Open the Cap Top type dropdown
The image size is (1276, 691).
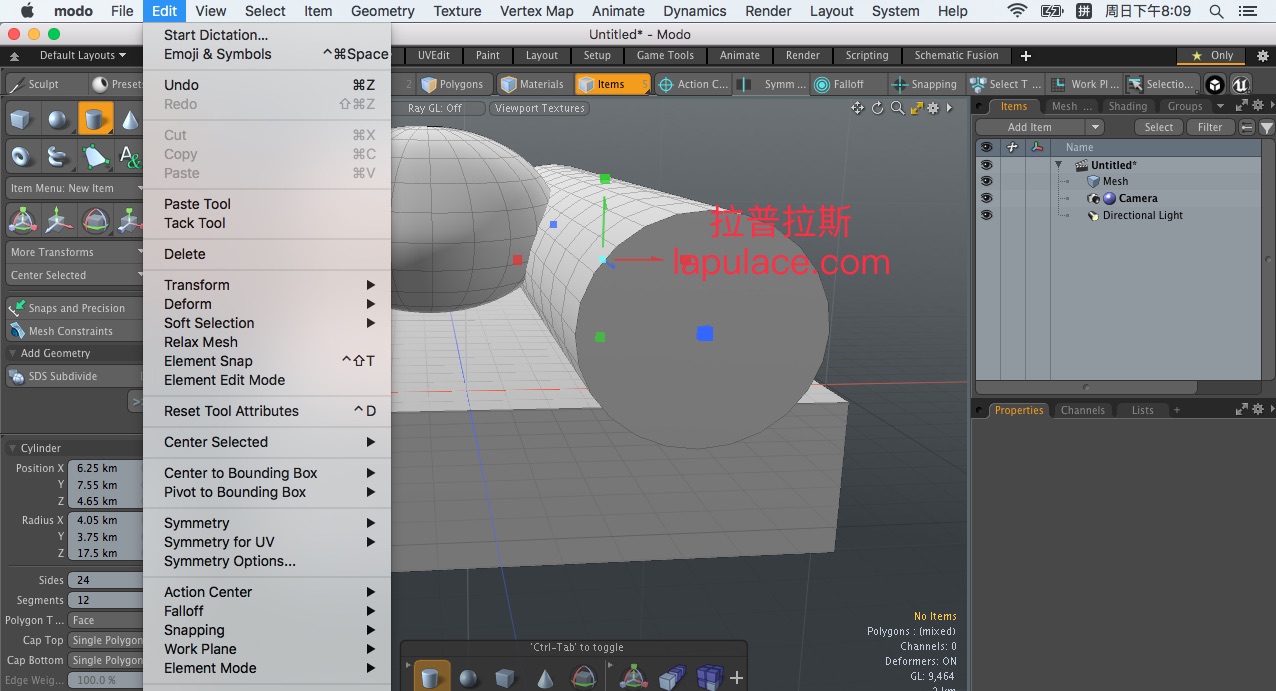(107, 640)
